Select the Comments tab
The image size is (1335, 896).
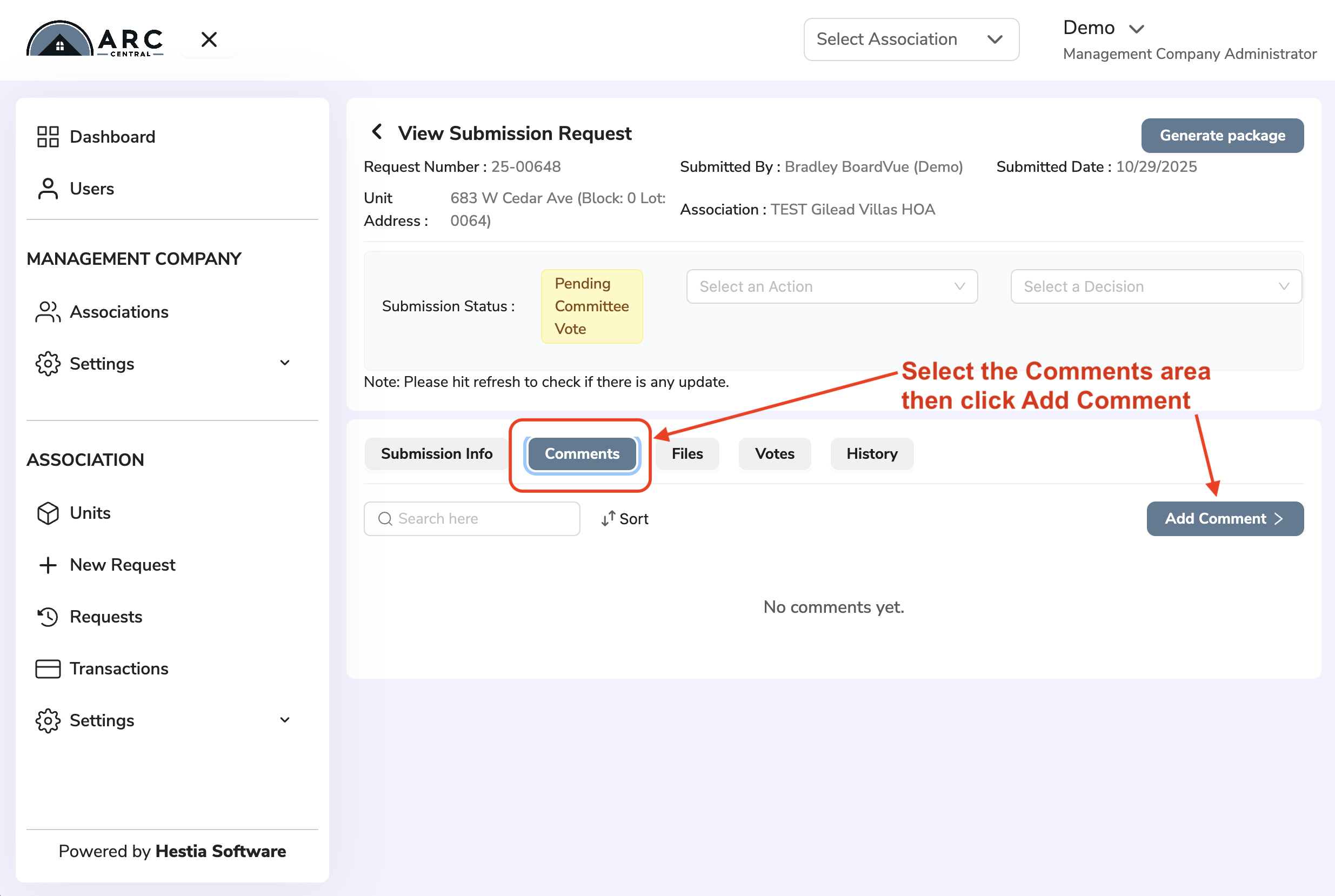coord(582,454)
